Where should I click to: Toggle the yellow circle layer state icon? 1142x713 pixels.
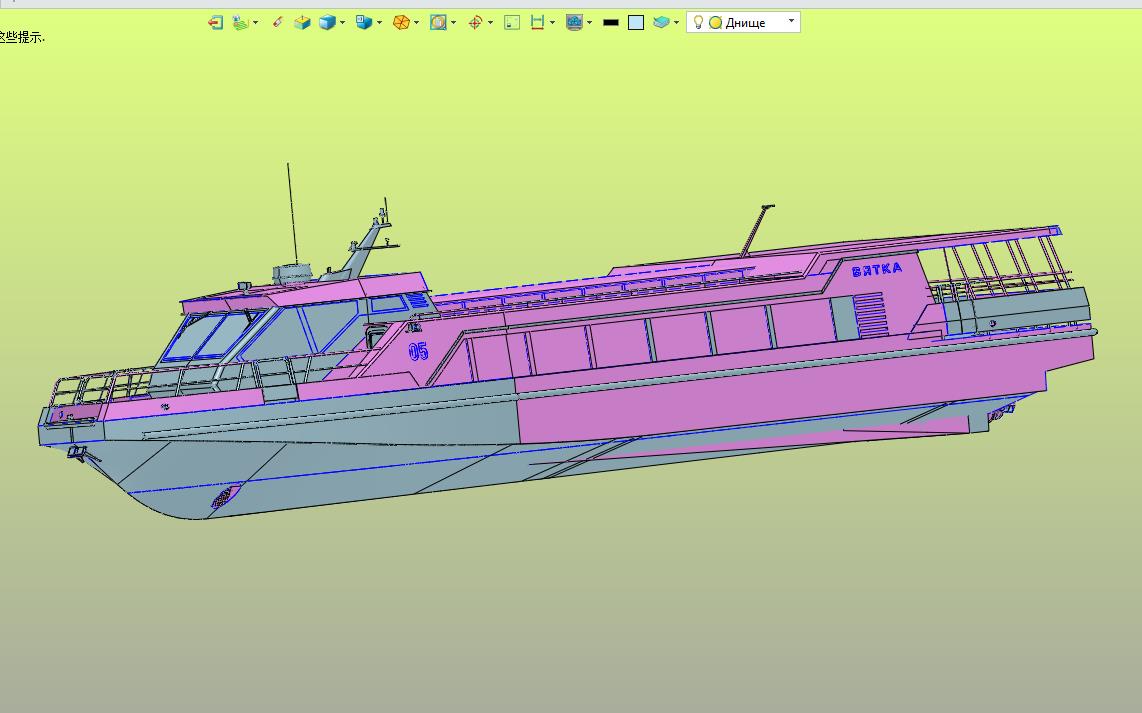coord(715,22)
